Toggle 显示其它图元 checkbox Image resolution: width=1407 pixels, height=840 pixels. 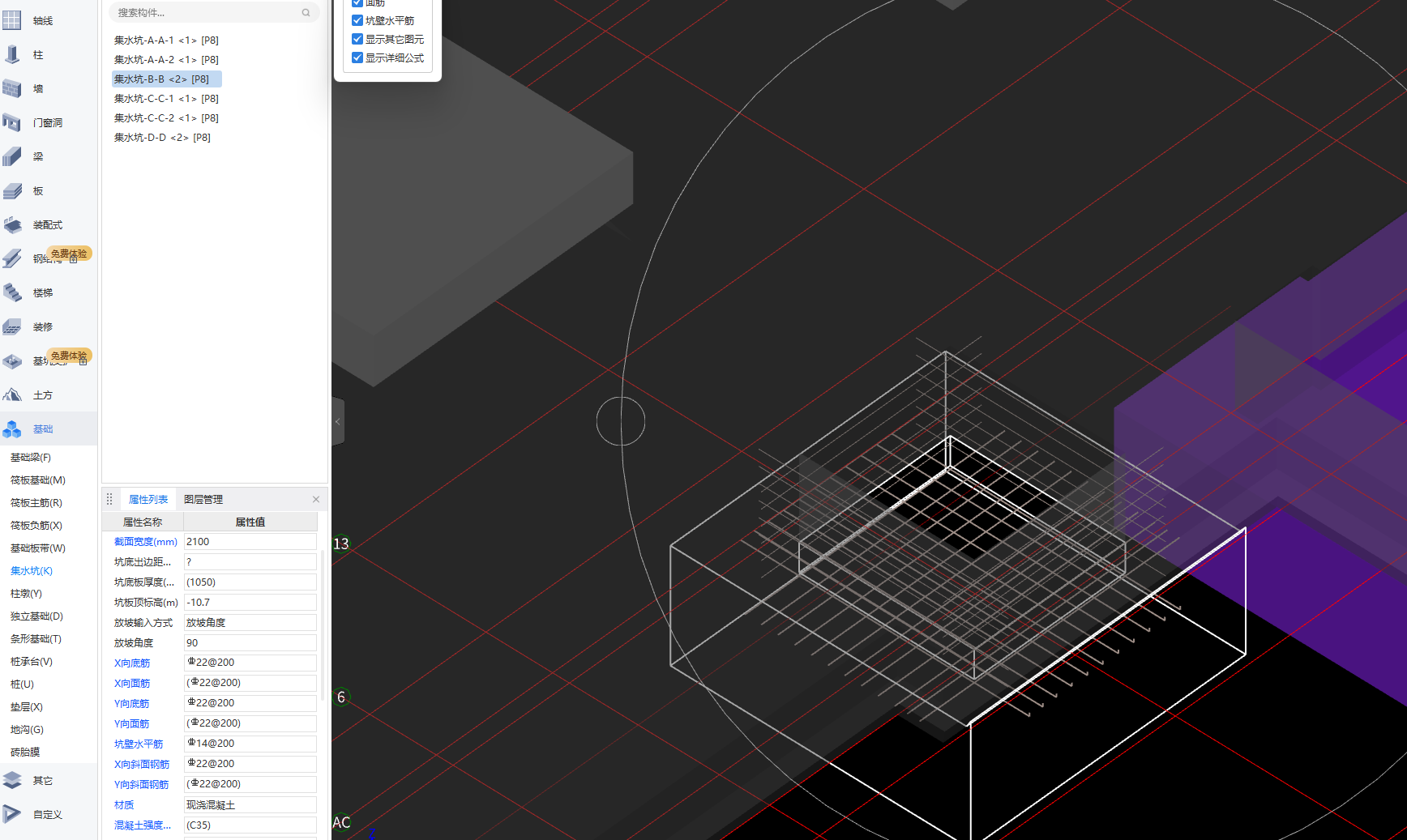(357, 39)
